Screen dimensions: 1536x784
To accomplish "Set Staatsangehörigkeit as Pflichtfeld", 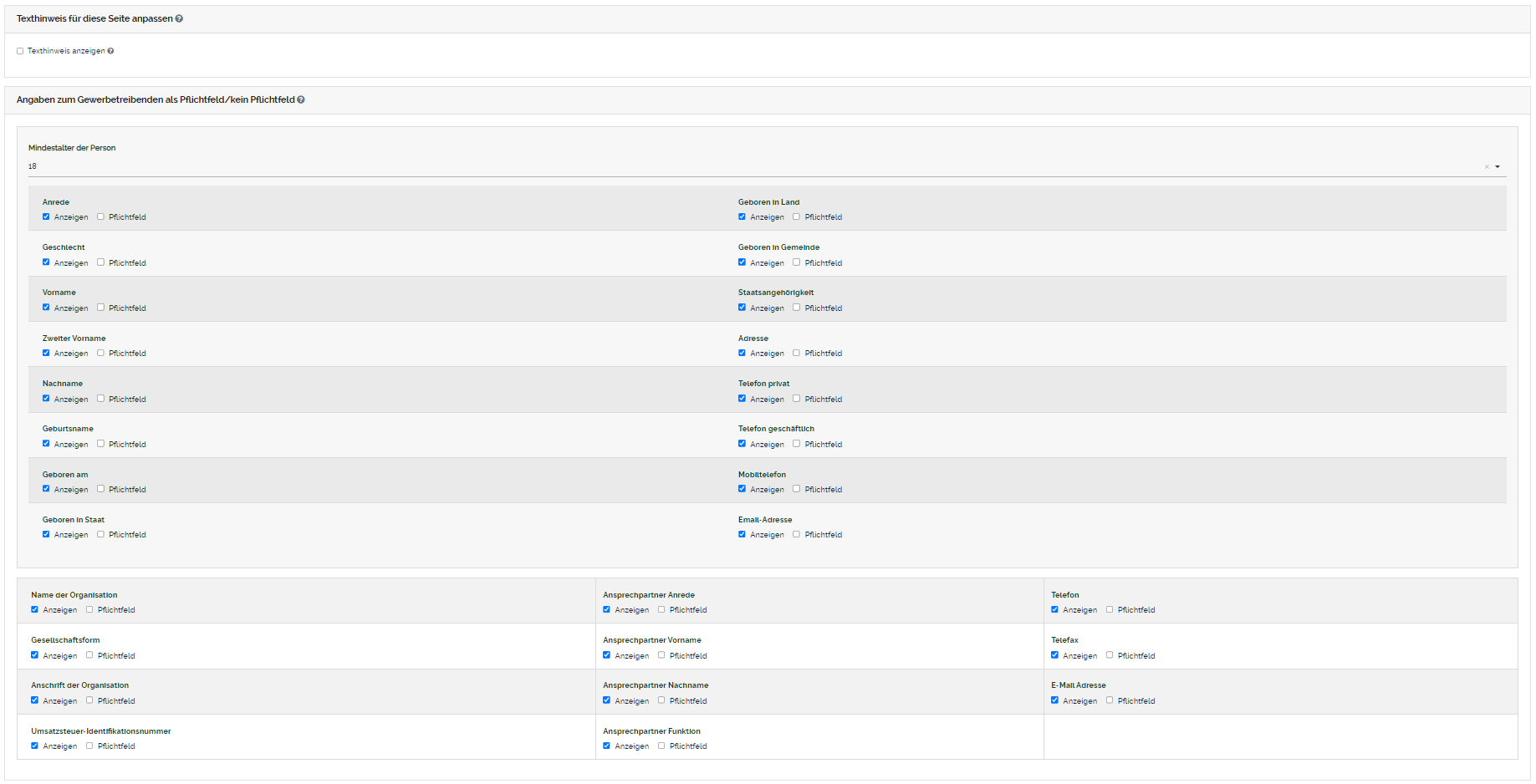I will pos(796,308).
